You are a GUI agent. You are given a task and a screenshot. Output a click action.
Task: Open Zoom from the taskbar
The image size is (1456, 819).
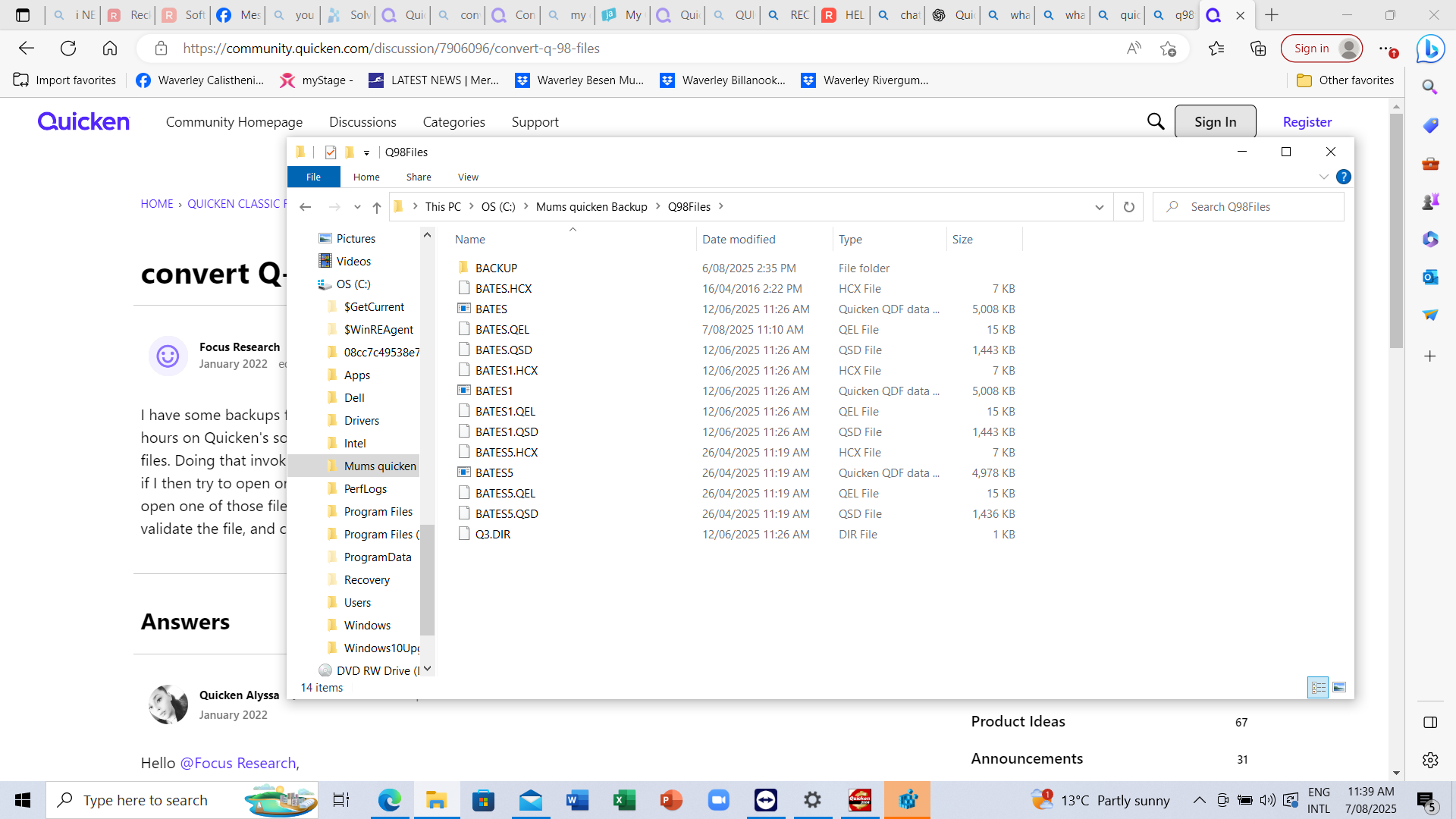click(x=718, y=800)
